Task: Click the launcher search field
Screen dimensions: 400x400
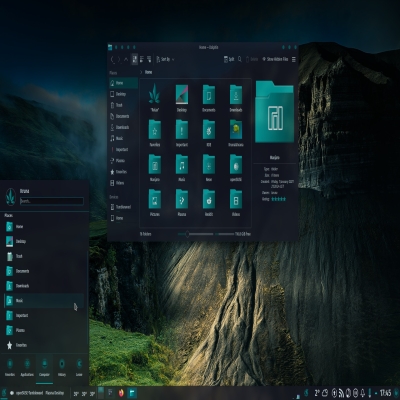Action: click(x=52, y=201)
